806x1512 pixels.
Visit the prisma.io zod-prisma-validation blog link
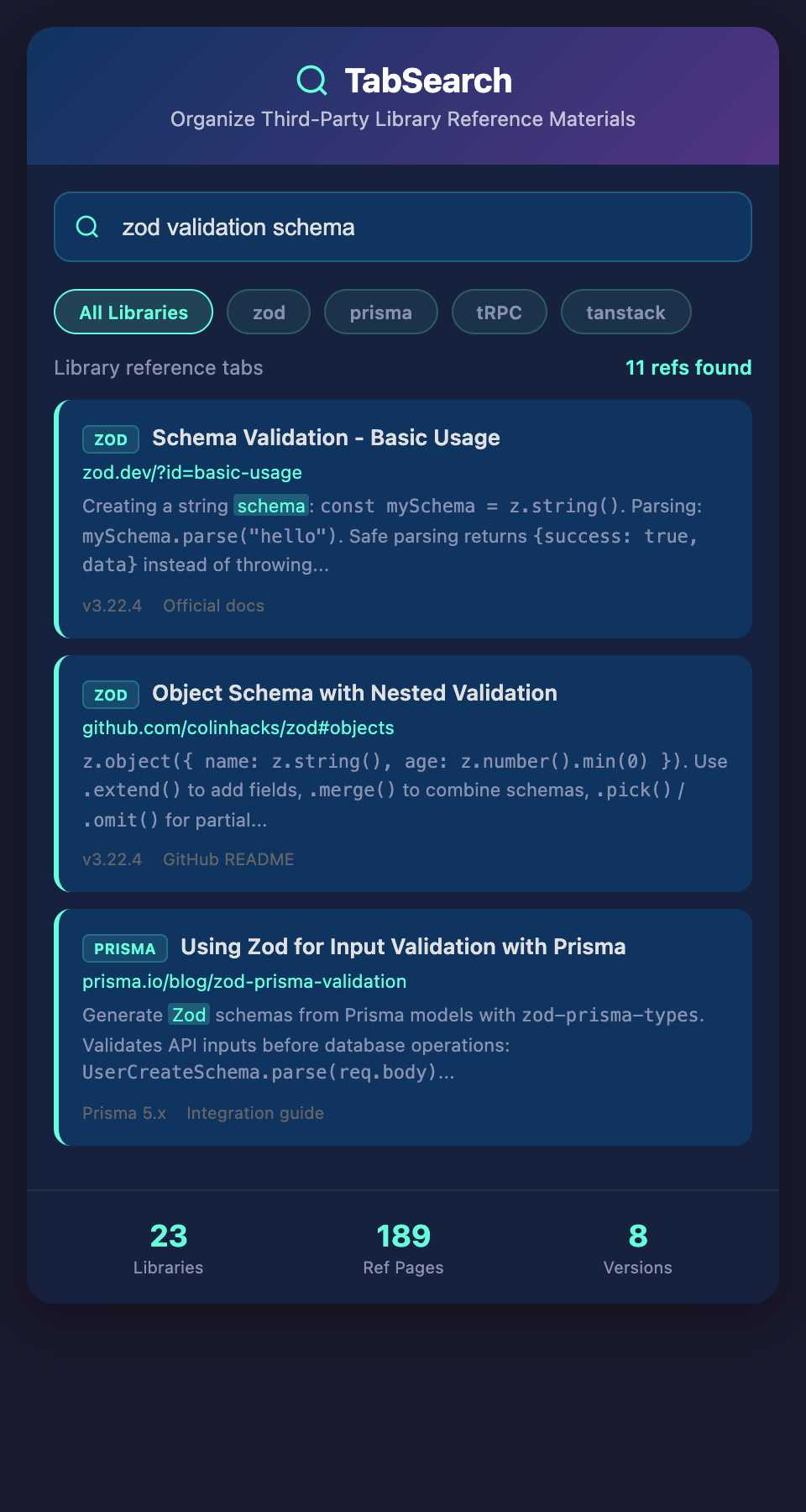(244, 981)
